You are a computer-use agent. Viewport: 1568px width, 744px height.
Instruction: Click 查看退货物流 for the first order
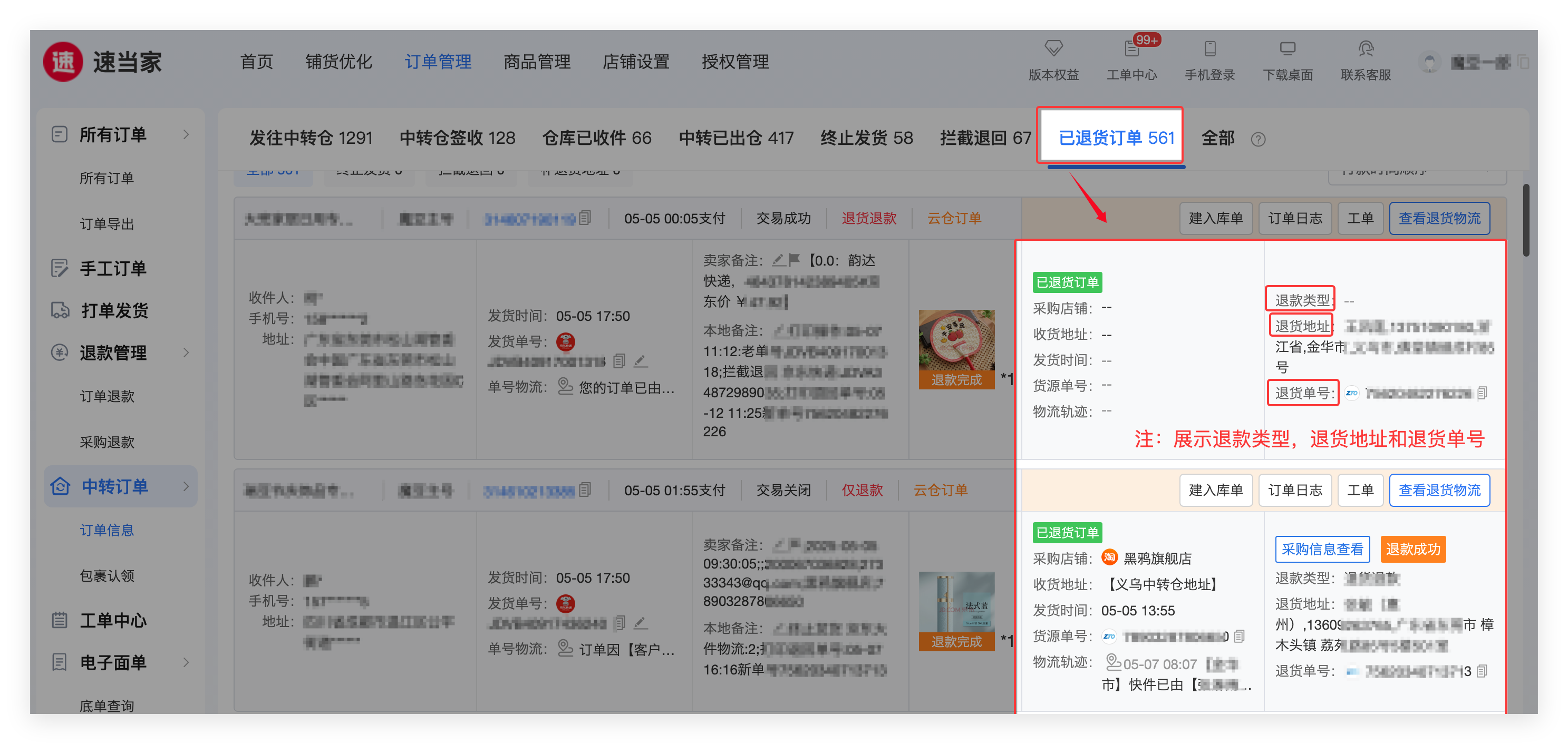tap(1439, 218)
